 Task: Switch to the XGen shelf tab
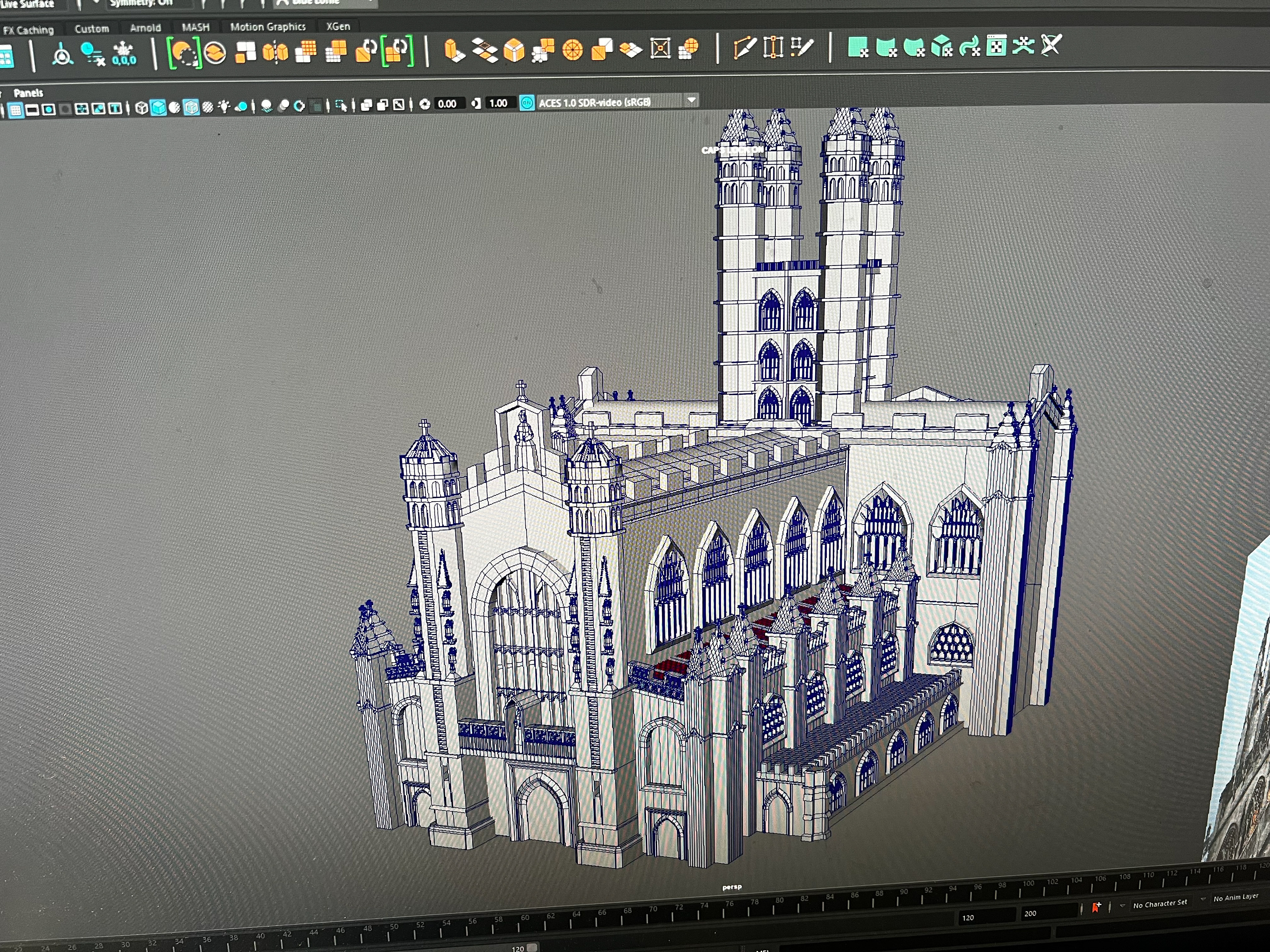(x=338, y=26)
